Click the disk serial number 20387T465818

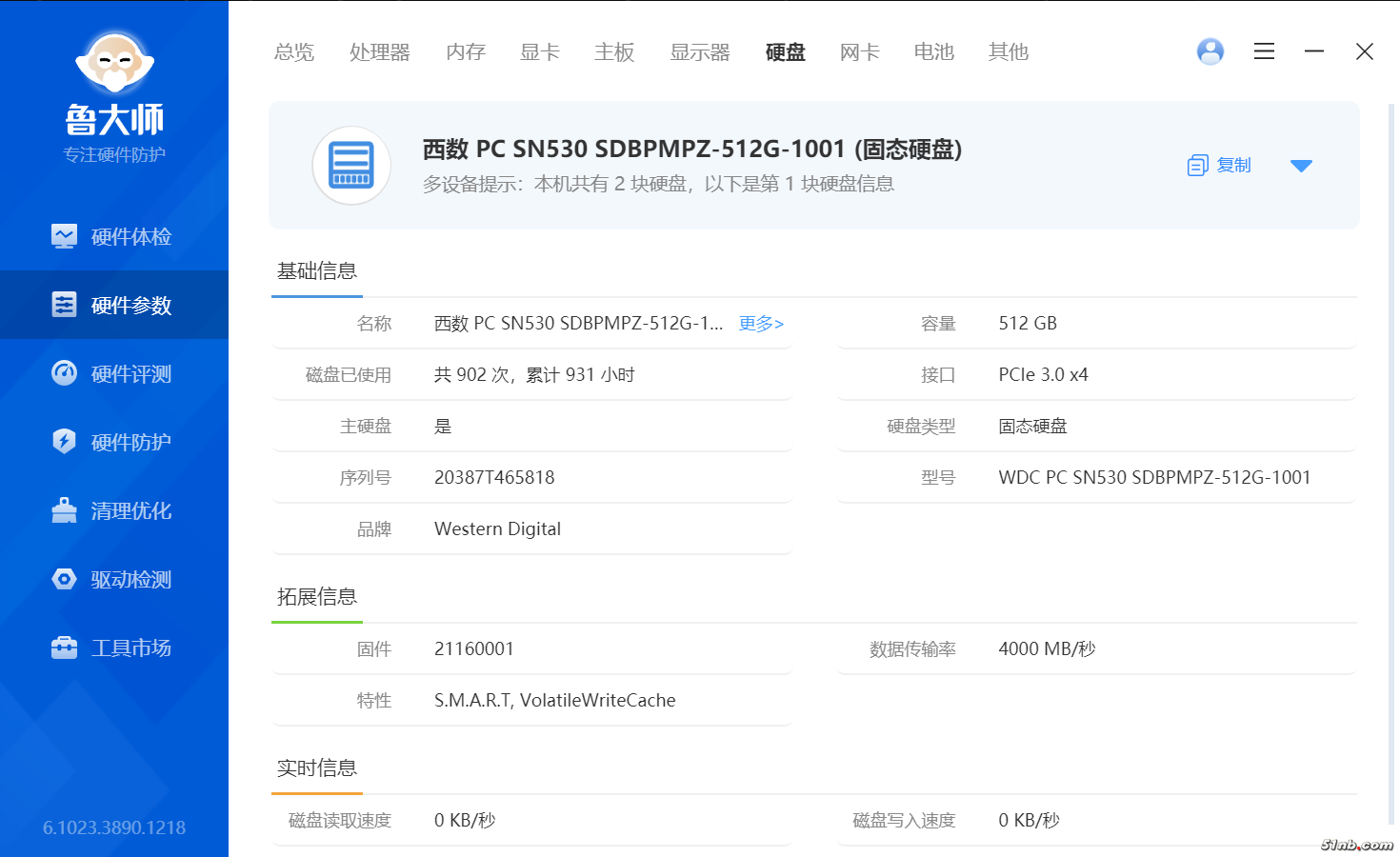click(494, 478)
